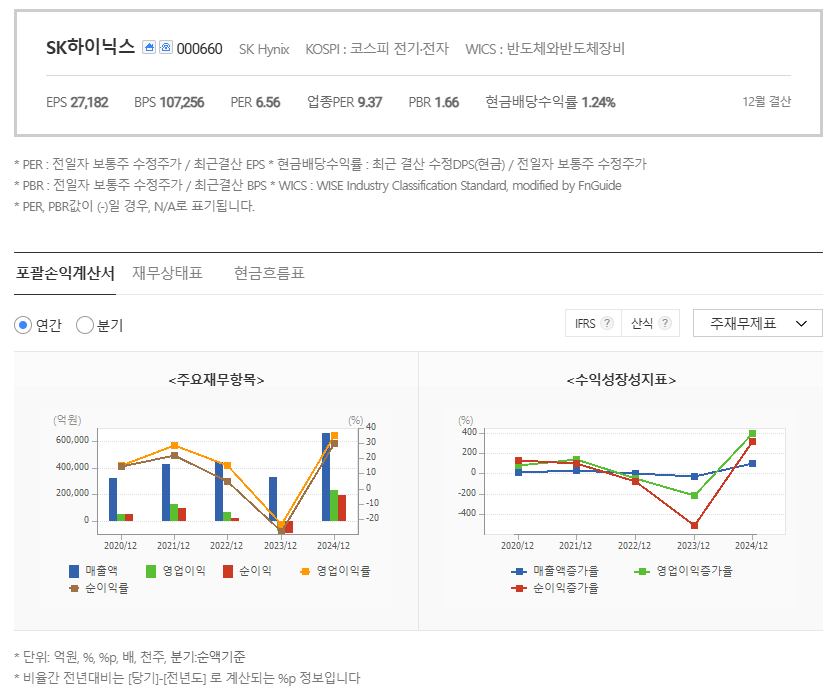Toggle the 영업이익증가율 green legend marker
The height and width of the screenshot is (694, 828).
coord(642,571)
